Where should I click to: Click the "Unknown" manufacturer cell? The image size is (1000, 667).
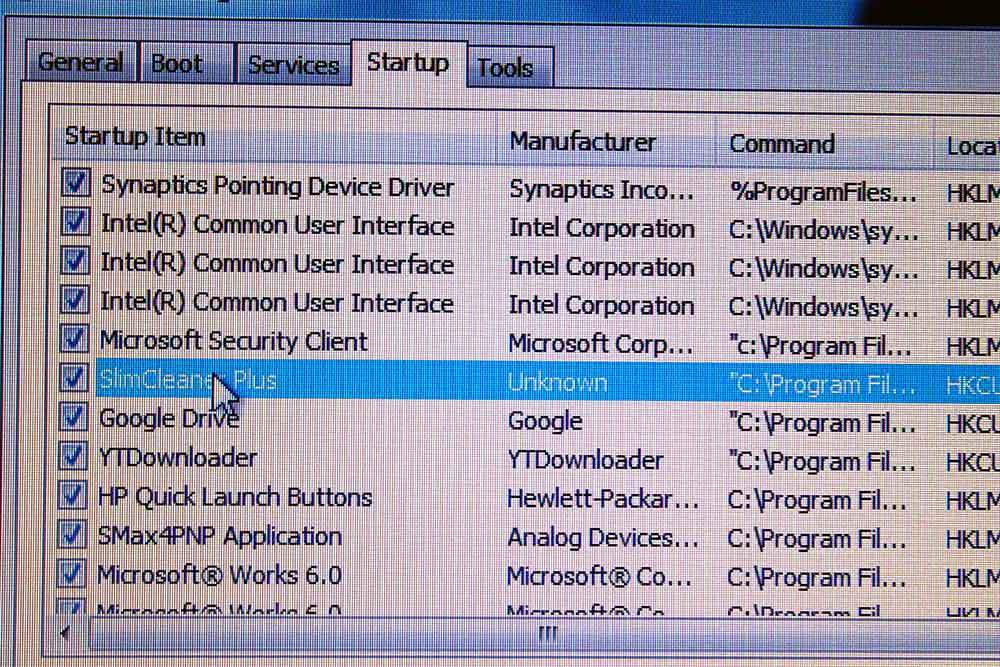click(x=557, y=383)
